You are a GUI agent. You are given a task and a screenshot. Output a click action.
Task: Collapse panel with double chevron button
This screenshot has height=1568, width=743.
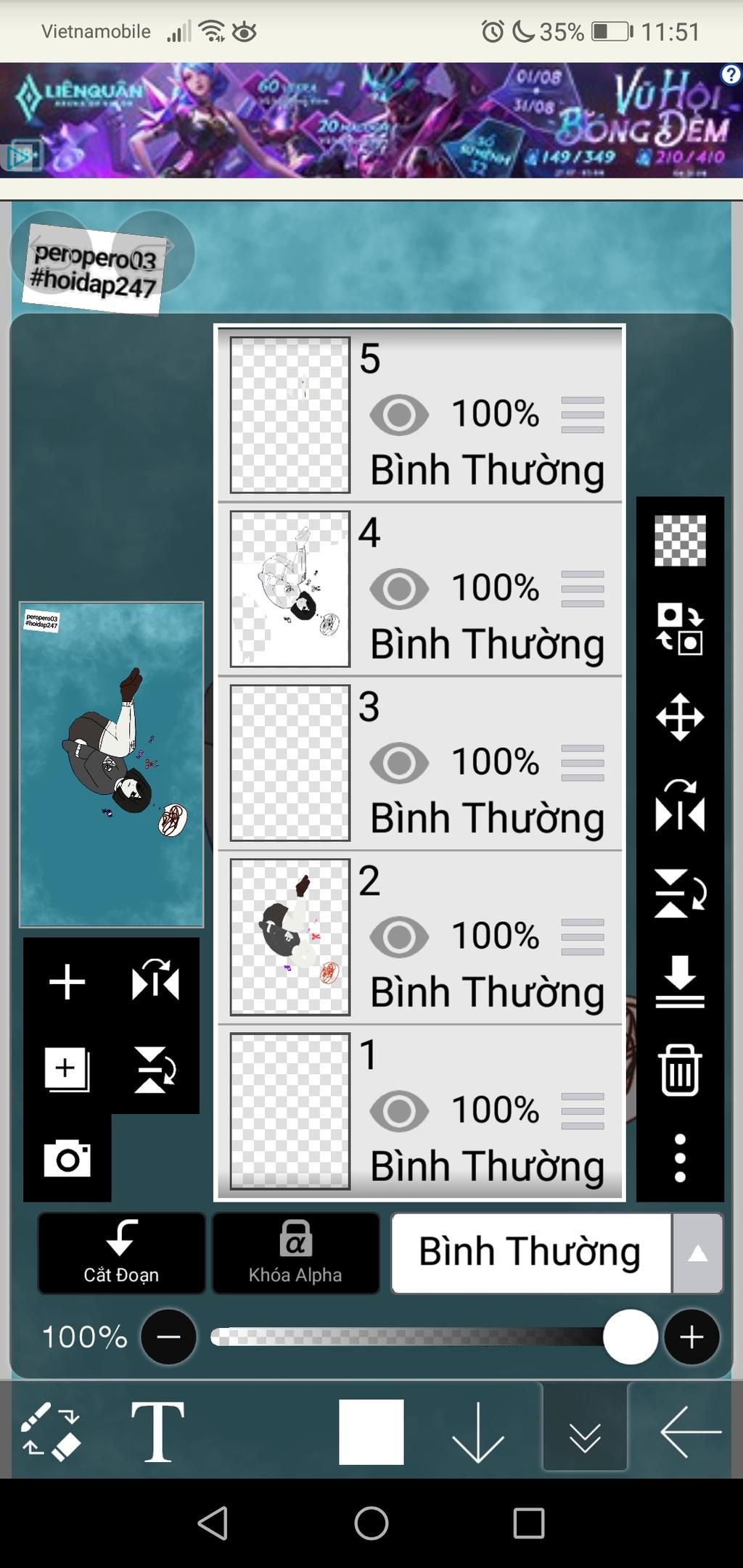585,1429
